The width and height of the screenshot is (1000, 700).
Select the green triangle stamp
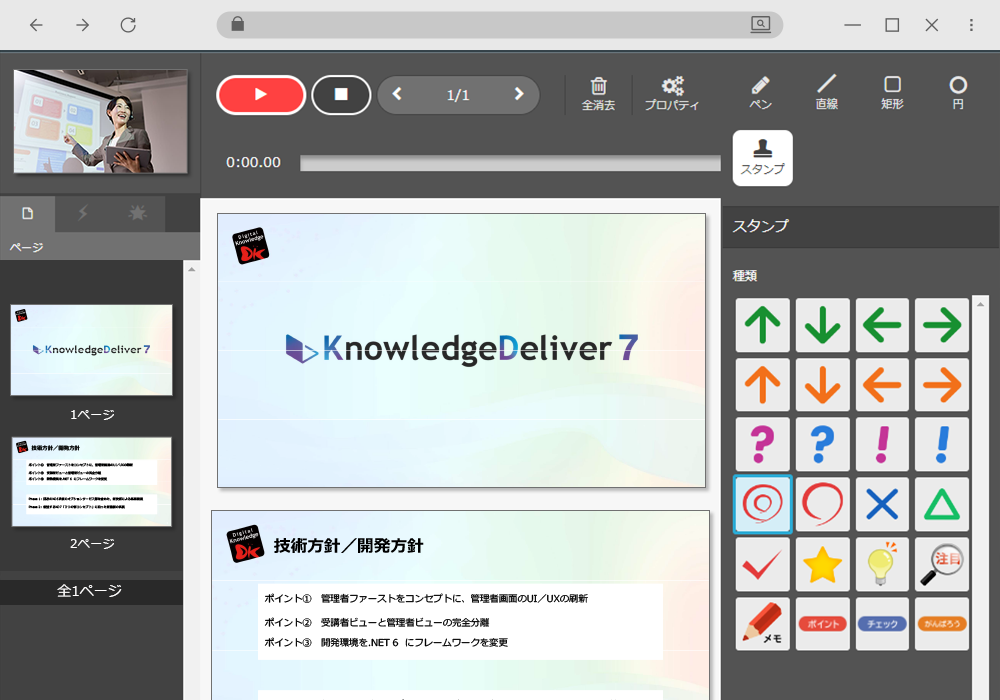click(x=942, y=504)
